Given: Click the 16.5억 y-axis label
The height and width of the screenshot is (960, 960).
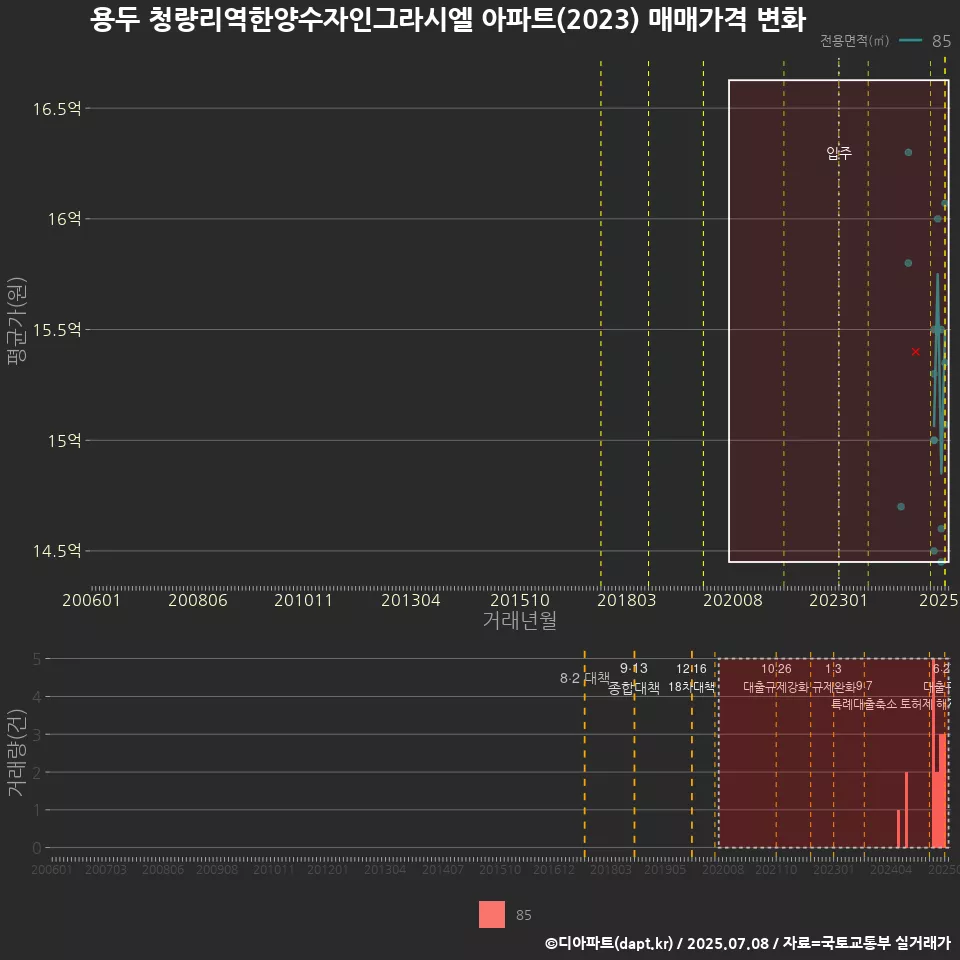Looking at the screenshot, I should [57, 109].
